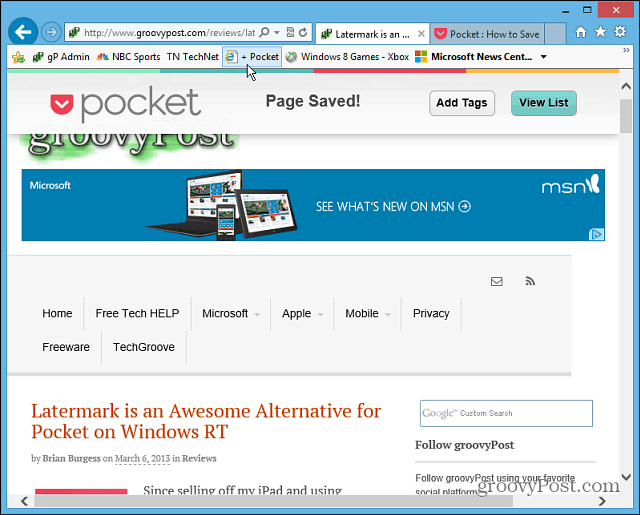Click the vertical scrollbar up arrow
The image size is (640, 515).
626,86
